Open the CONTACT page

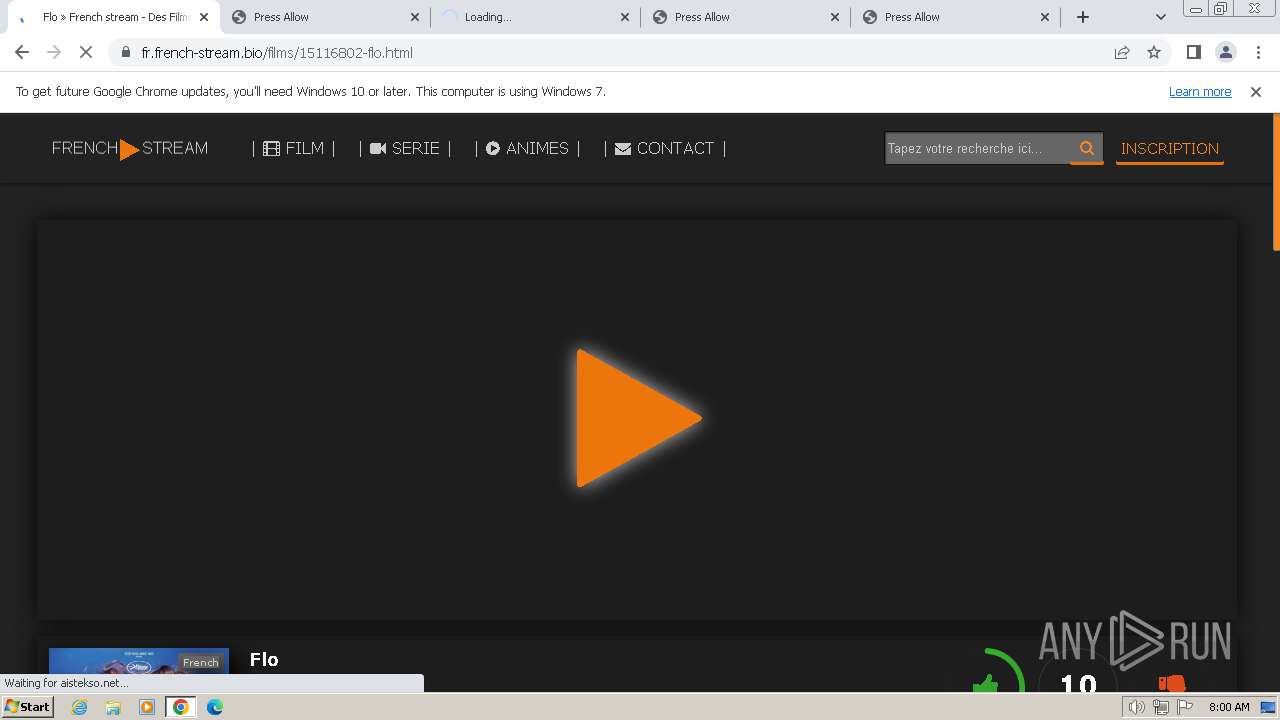[x=665, y=148]
